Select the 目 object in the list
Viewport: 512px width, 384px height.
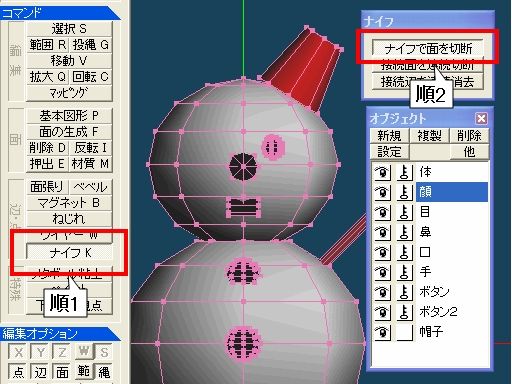click(452, 212)
